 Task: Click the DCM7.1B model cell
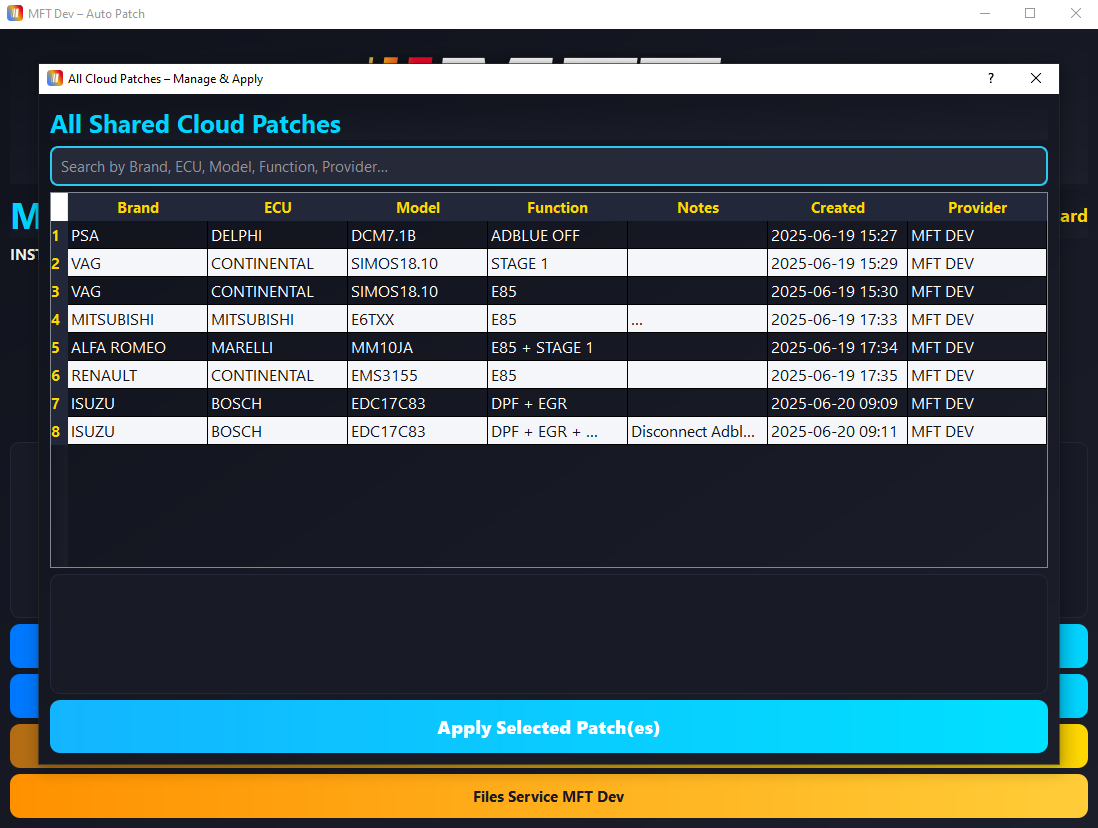[x=417, y=235]
